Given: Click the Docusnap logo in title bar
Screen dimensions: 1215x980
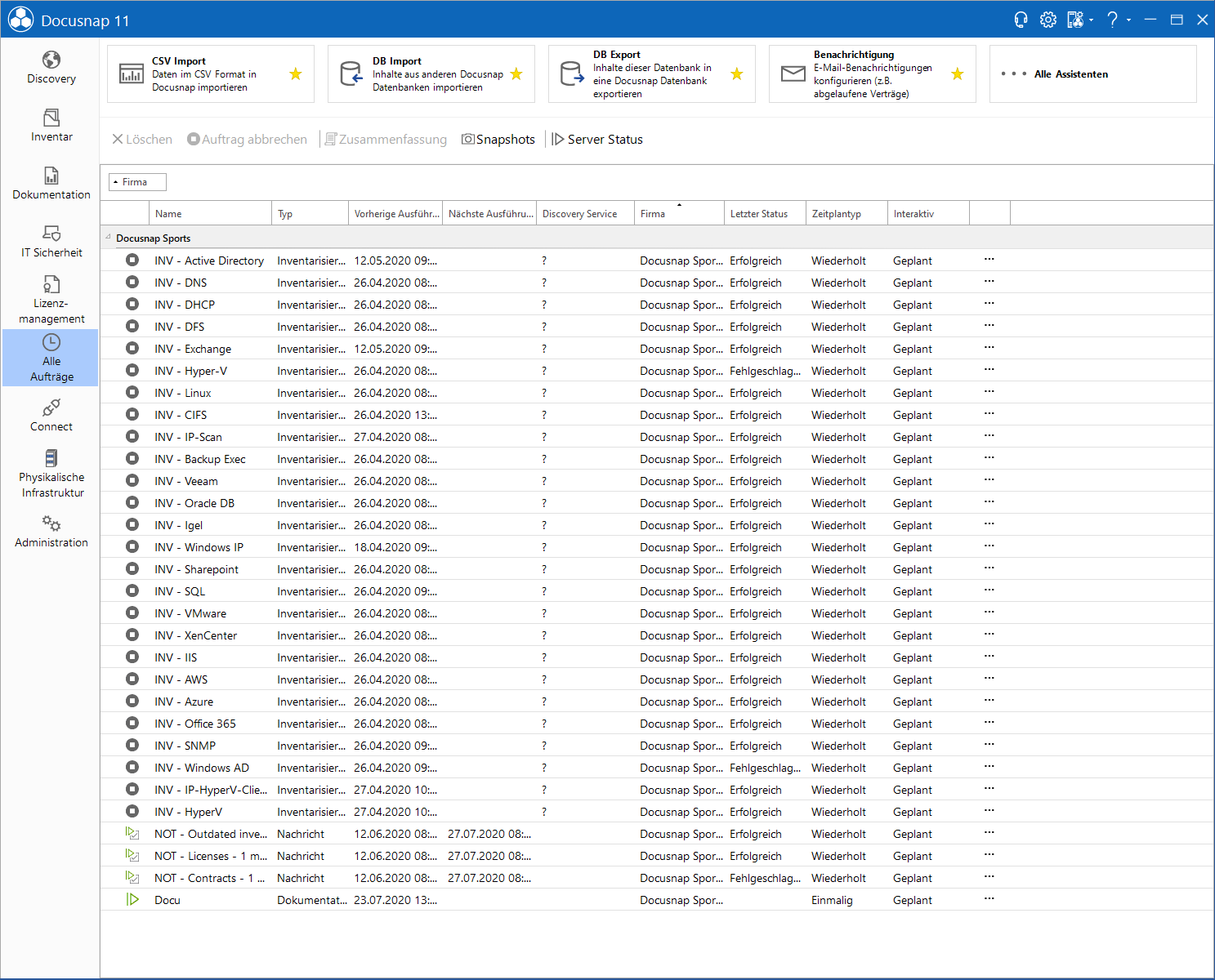Looking at the screenshot, I should tap(20, 20).
